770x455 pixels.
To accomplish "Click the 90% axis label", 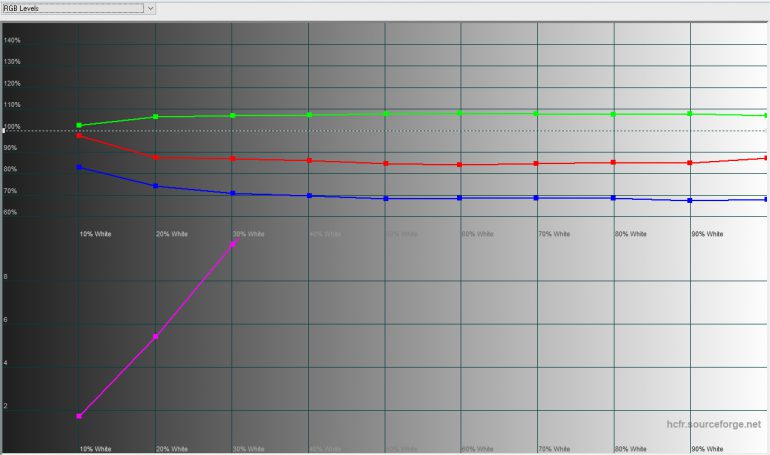I will click(10, 148).
